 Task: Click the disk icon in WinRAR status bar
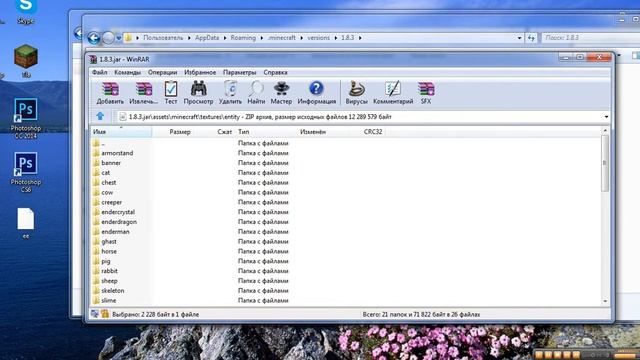[95, 313]
